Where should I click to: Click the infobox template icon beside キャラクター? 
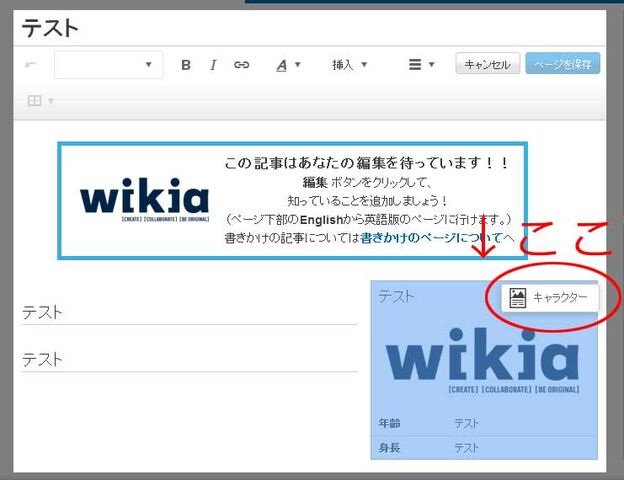pos(518,298)
